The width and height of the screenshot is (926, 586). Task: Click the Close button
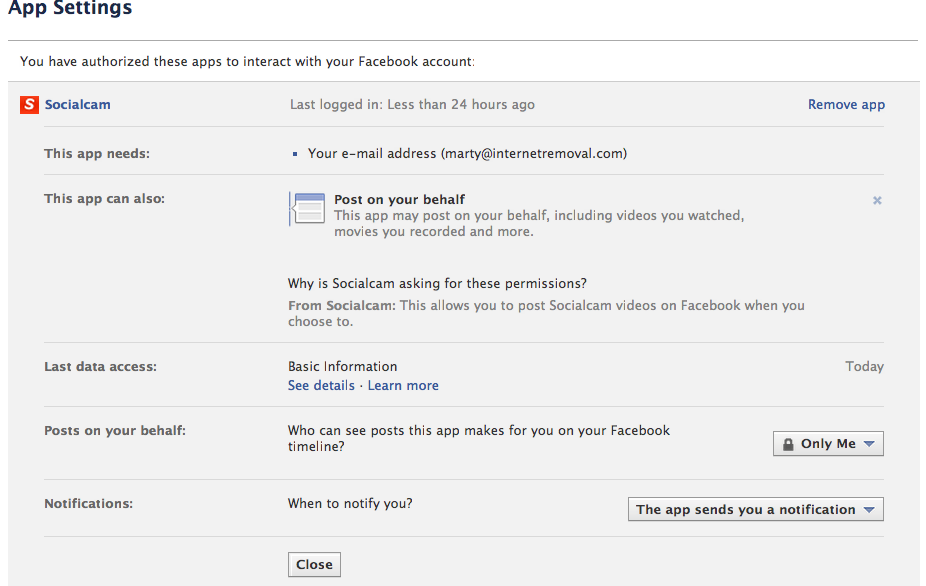coord(314,564)
